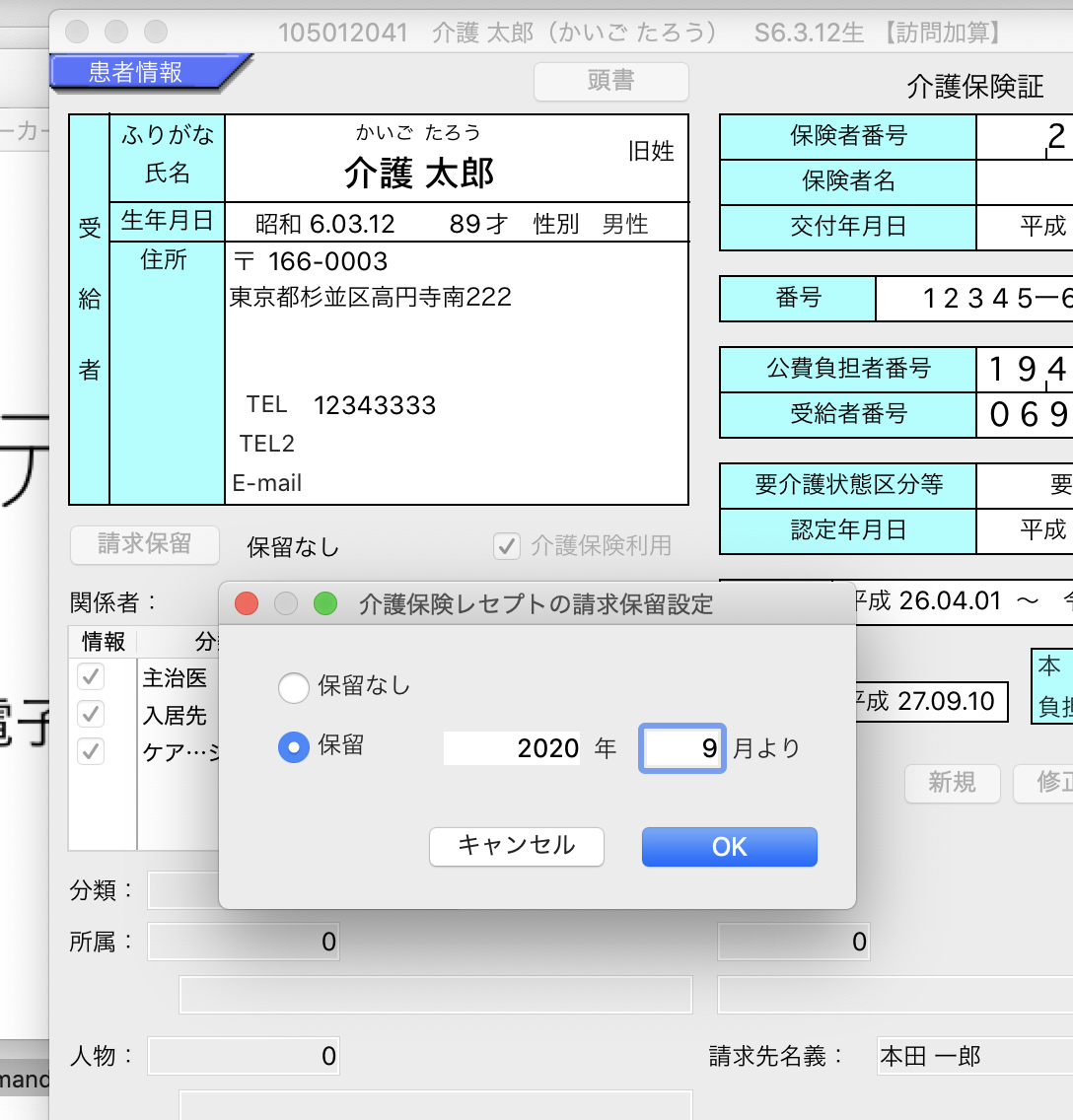The image size is (1073, 1120).
Task: Select the 保留なし radio button
Action: coord(294,687)
